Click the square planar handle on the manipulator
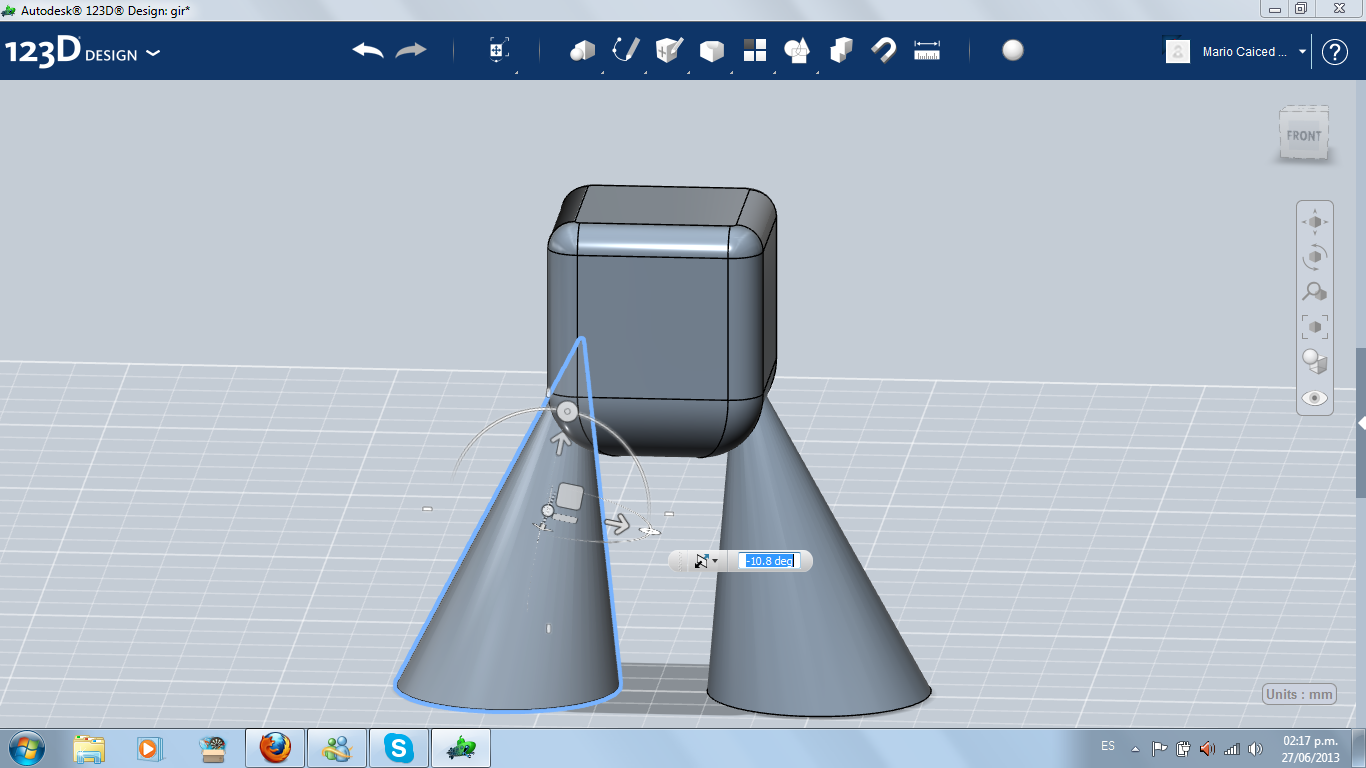The width and height of the screenshot is (1366, 768). tap(570, 496)
